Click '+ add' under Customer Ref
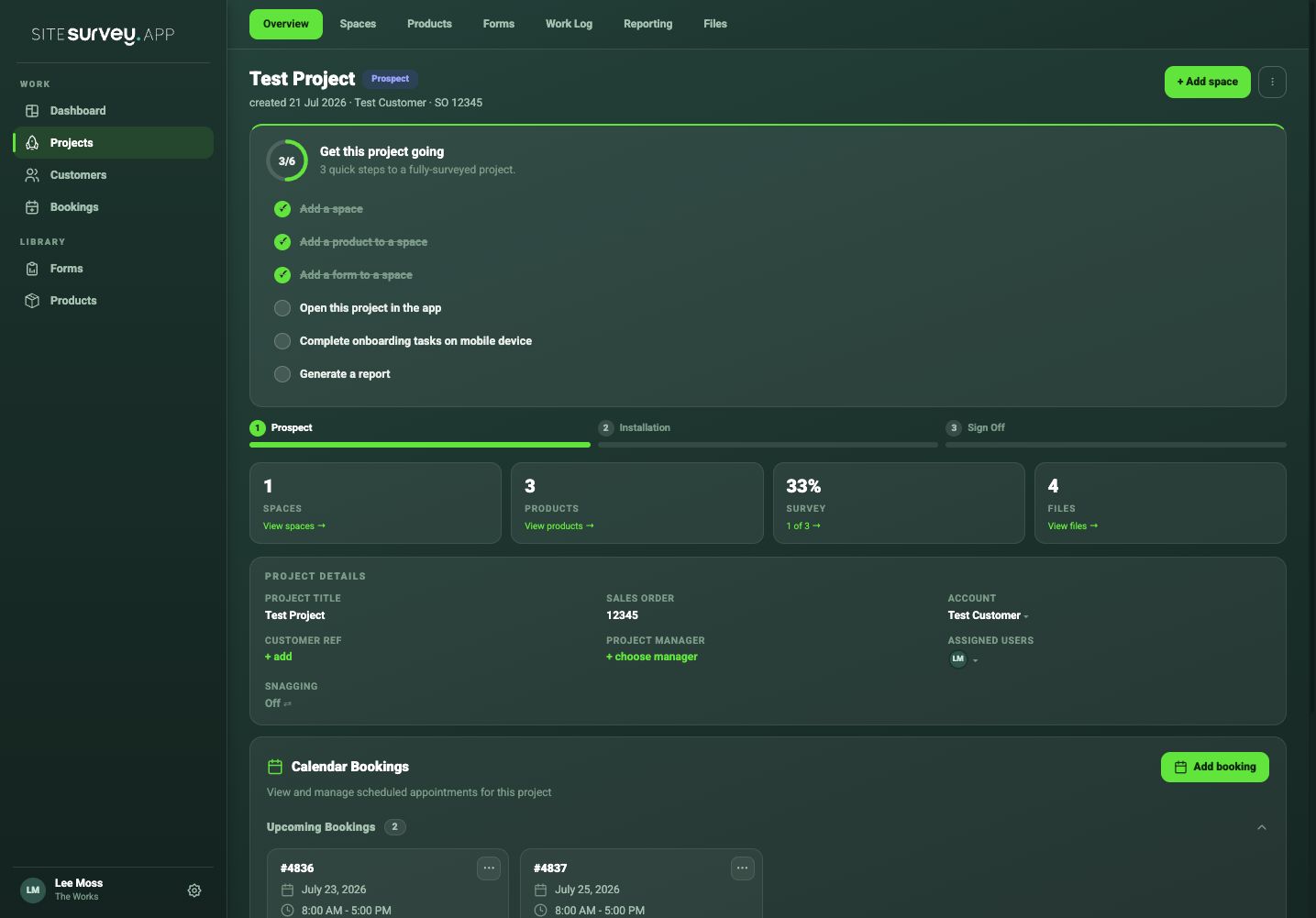This screenshot has width=1316, height=918. (279, 657)
